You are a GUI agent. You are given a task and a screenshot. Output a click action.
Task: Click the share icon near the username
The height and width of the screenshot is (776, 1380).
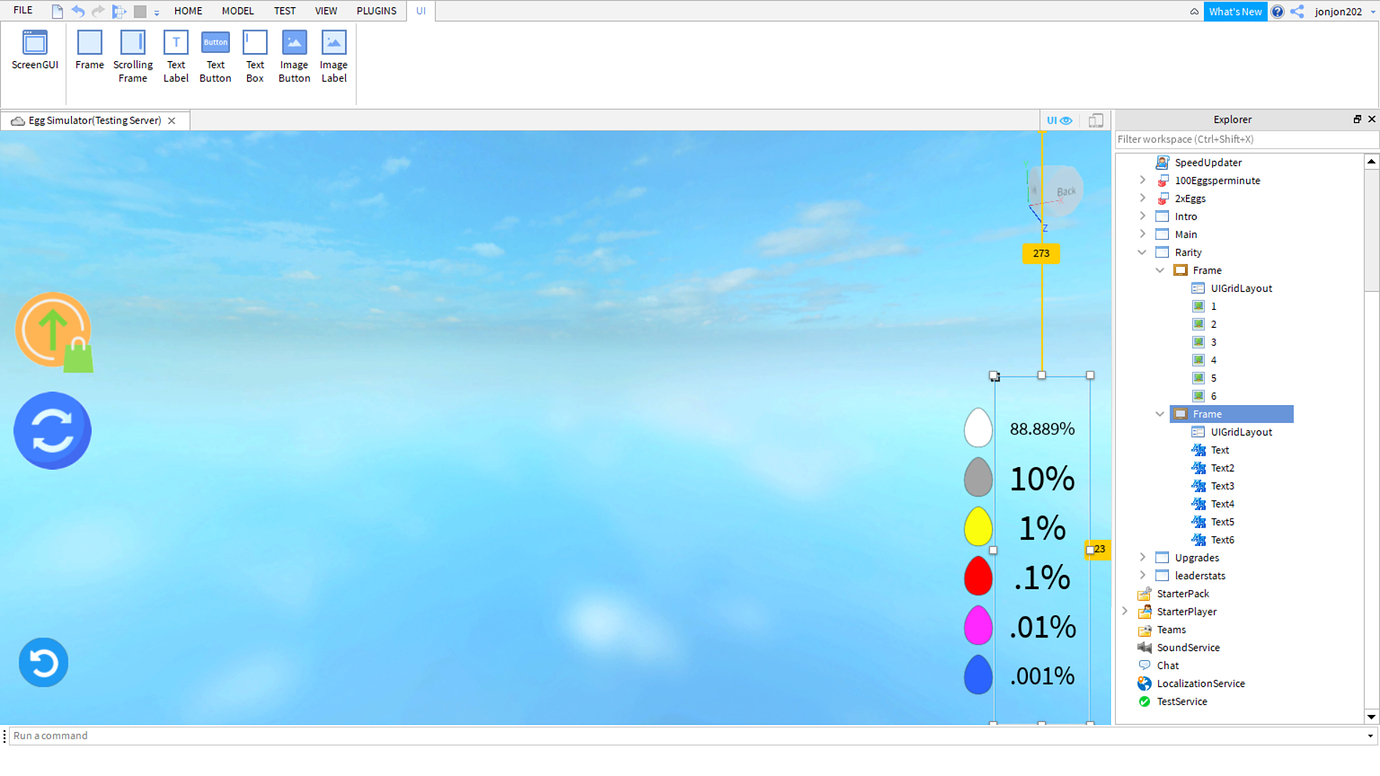tap(1297, 11)
